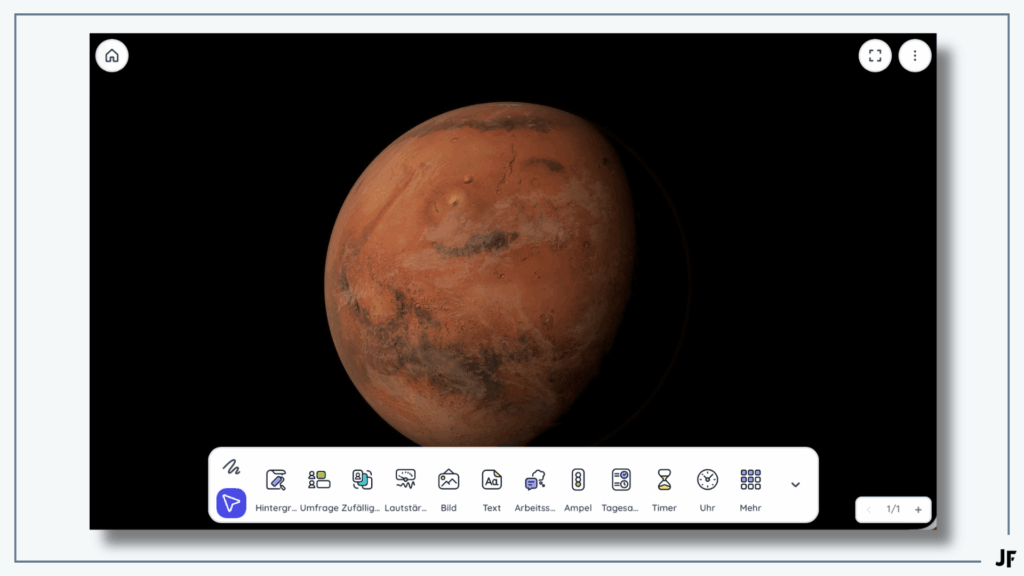Open the Hintergrund background widget
This screenshot has height=576, width=1024.
tap(276, 486)
